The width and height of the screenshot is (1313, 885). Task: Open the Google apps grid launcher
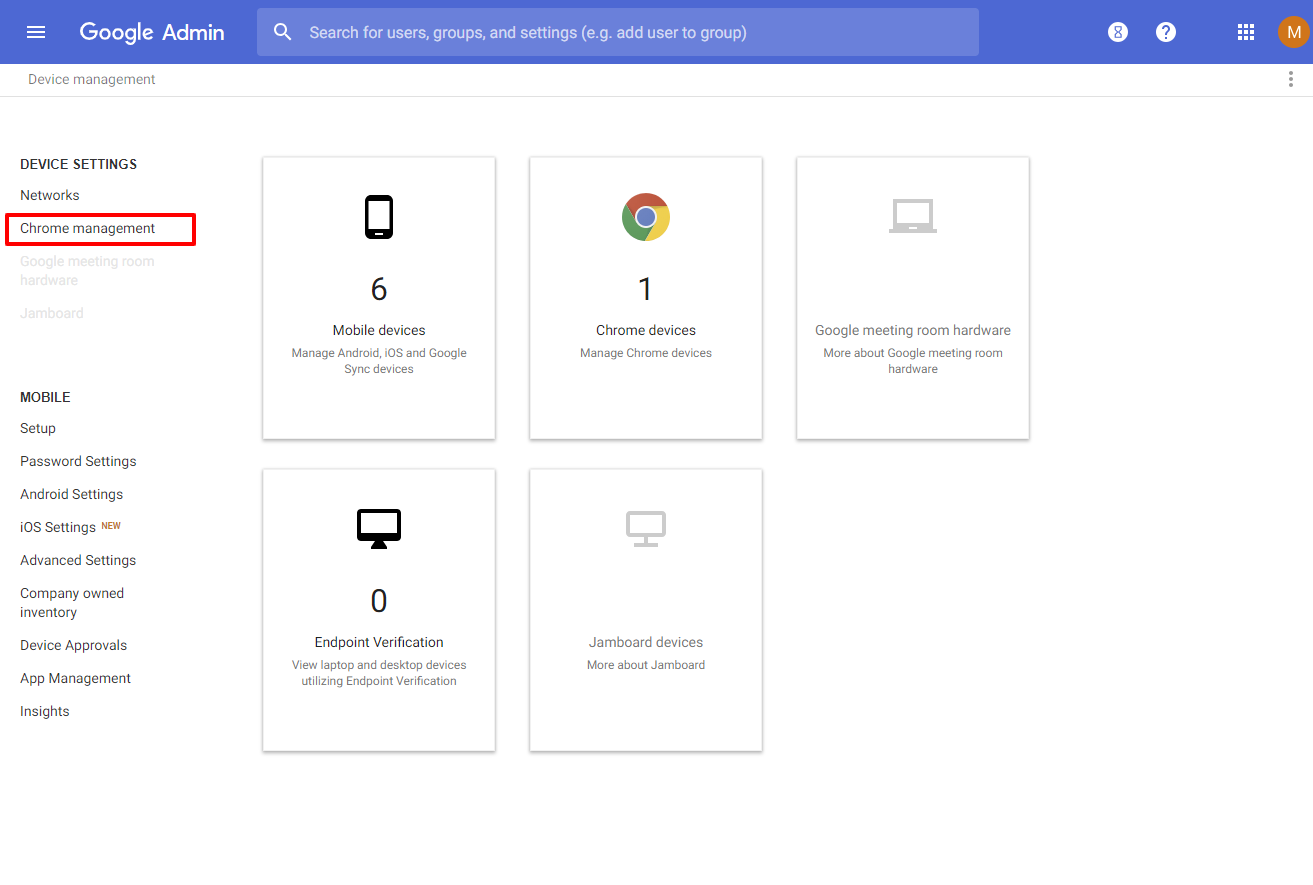coord(1246,32)
